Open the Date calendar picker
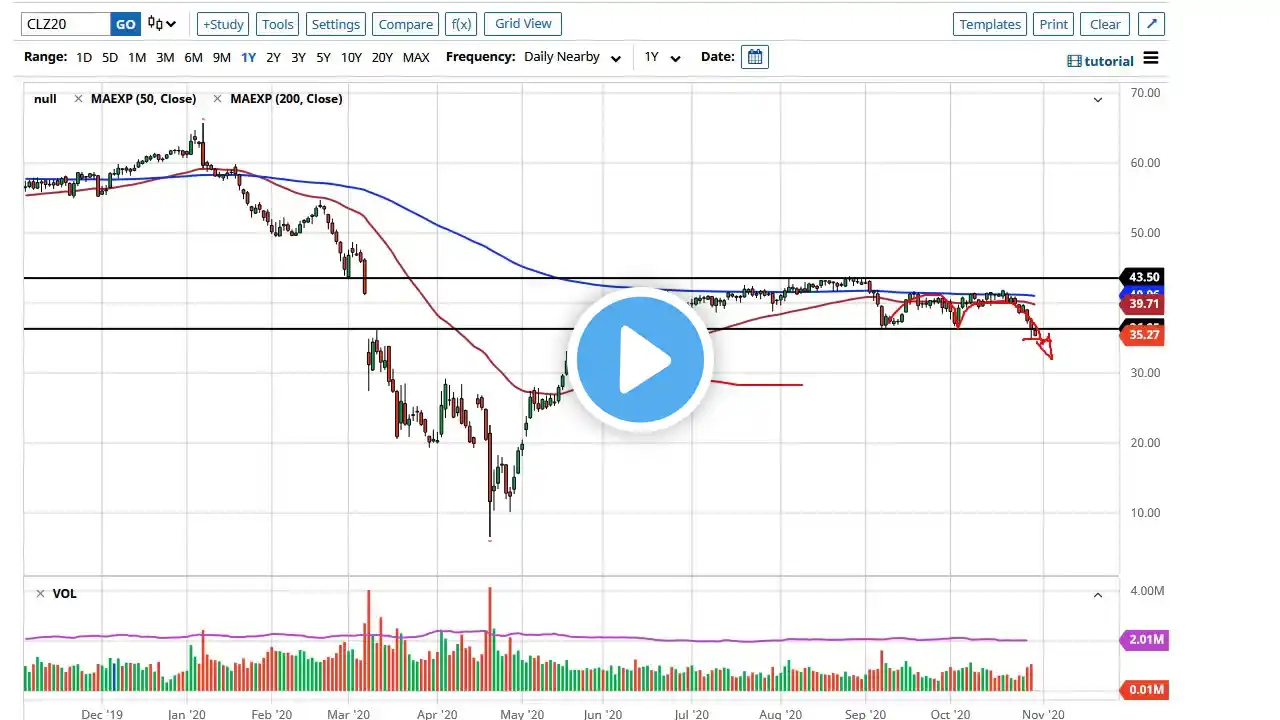 (755, 57)
